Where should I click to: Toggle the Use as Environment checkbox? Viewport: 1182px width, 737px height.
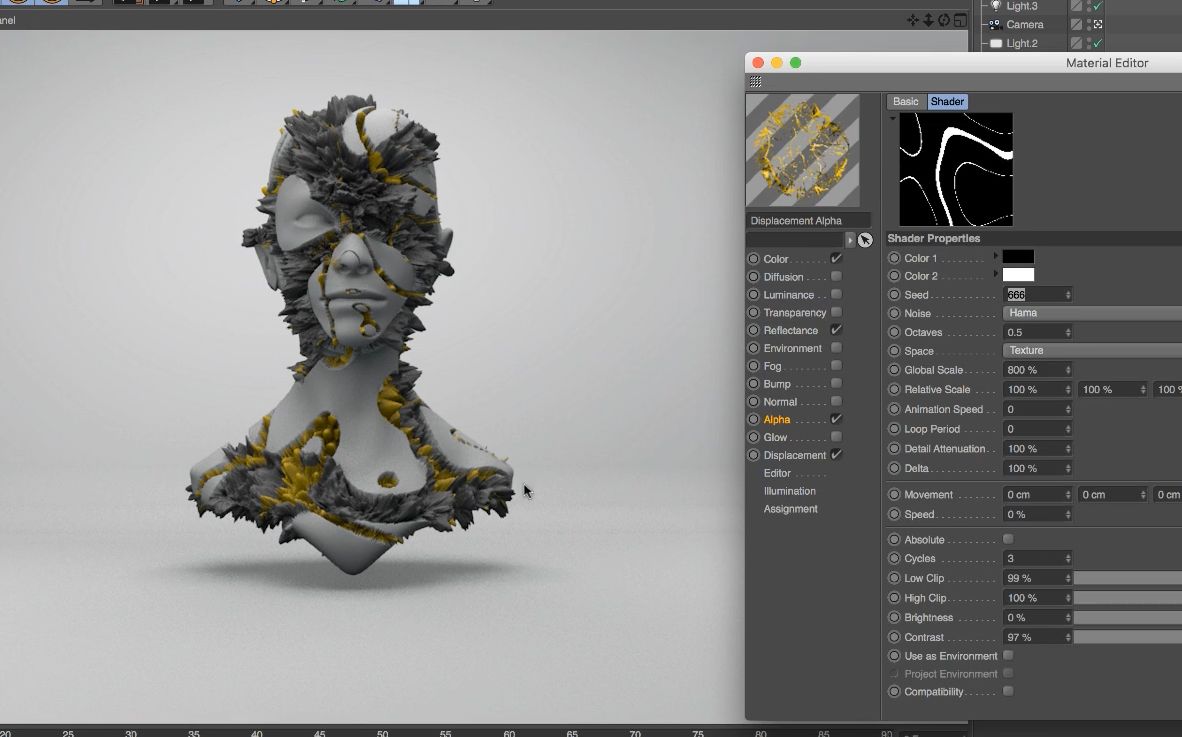click(1008, 656)
